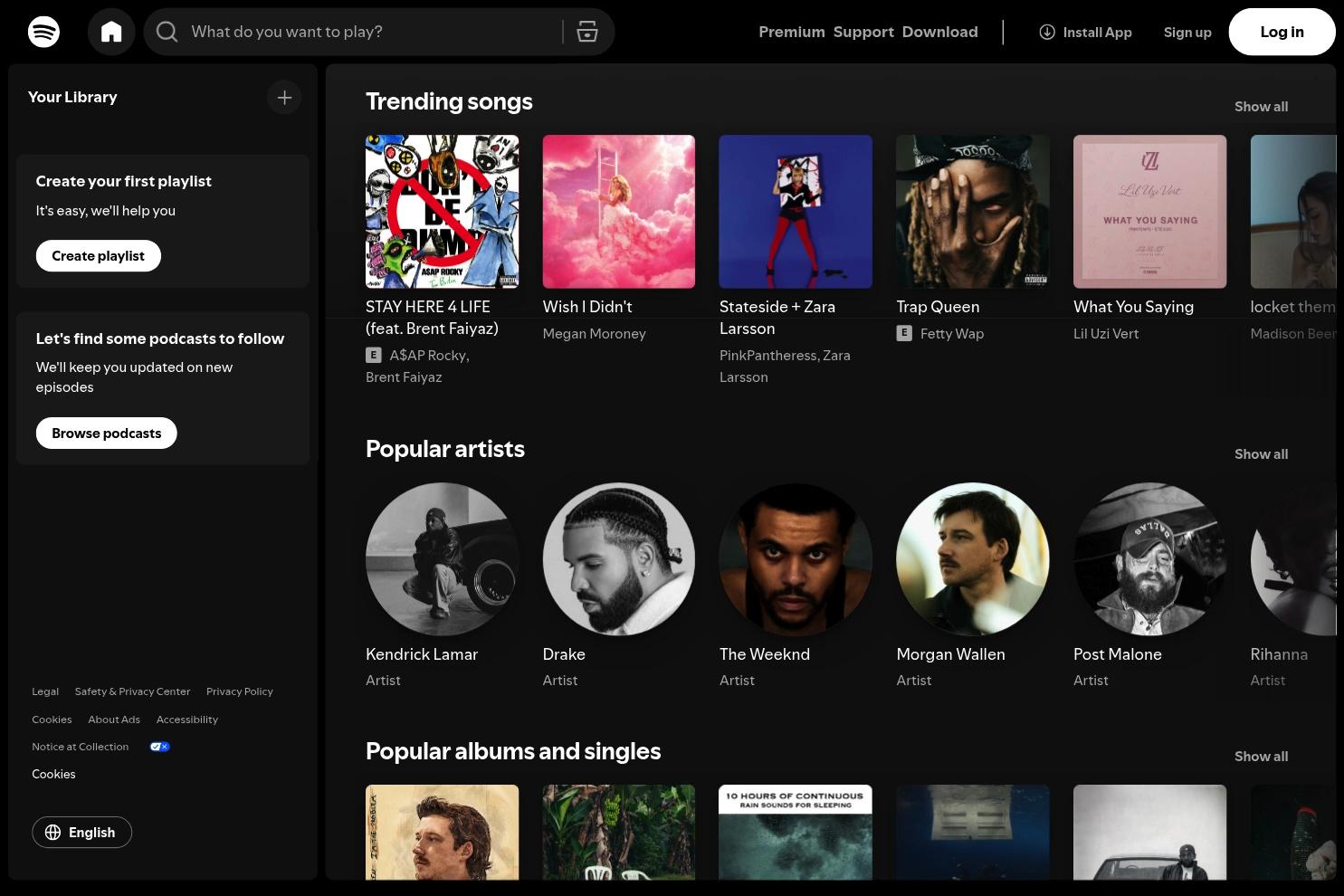The image size is (1344, 896).
Task: Click the Log in button
Action: pyautogui.click(x=1282, y=32)
